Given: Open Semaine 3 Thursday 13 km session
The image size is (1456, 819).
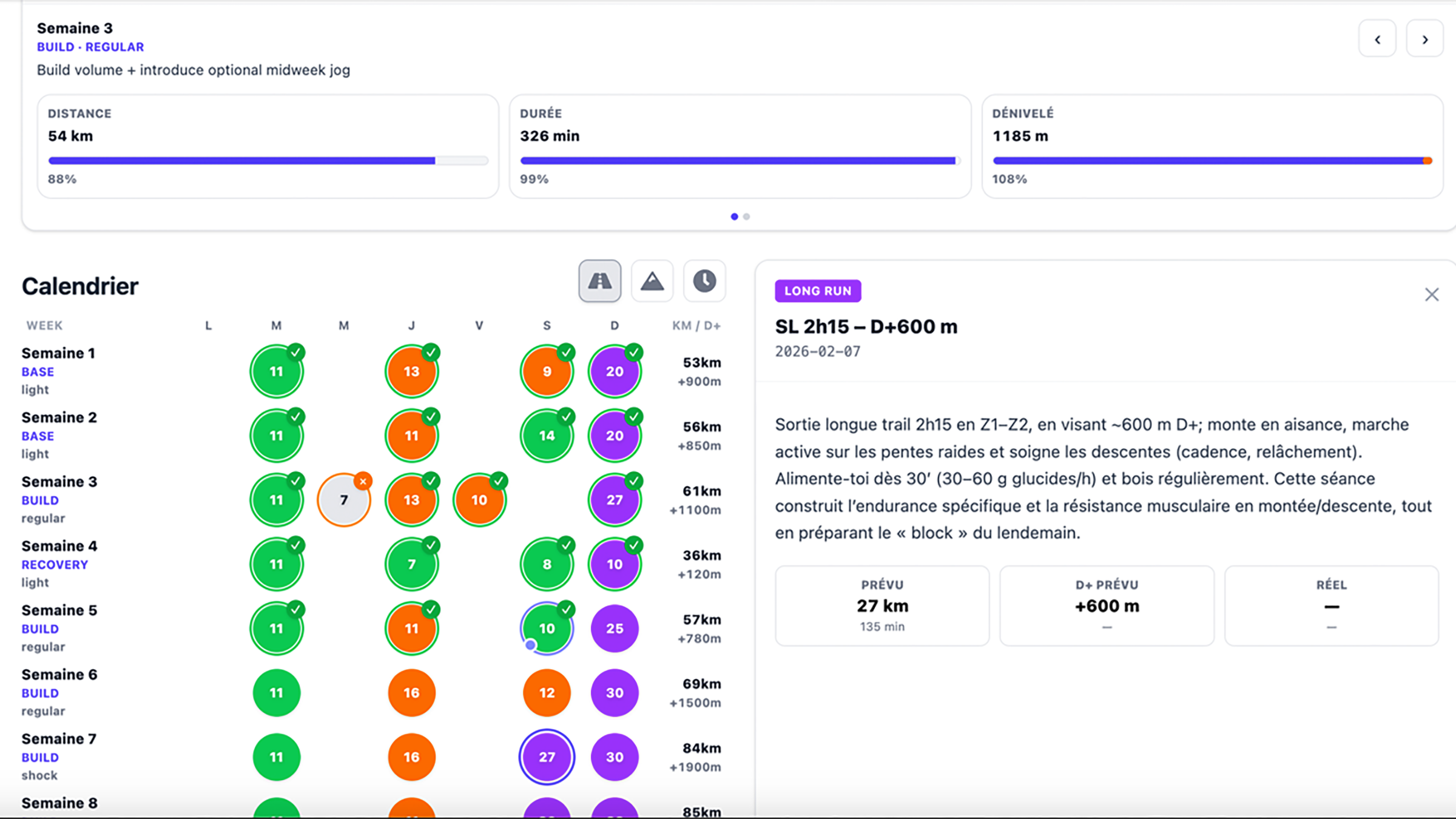Looking at the screenshot, I should click(x=412, y=500).
